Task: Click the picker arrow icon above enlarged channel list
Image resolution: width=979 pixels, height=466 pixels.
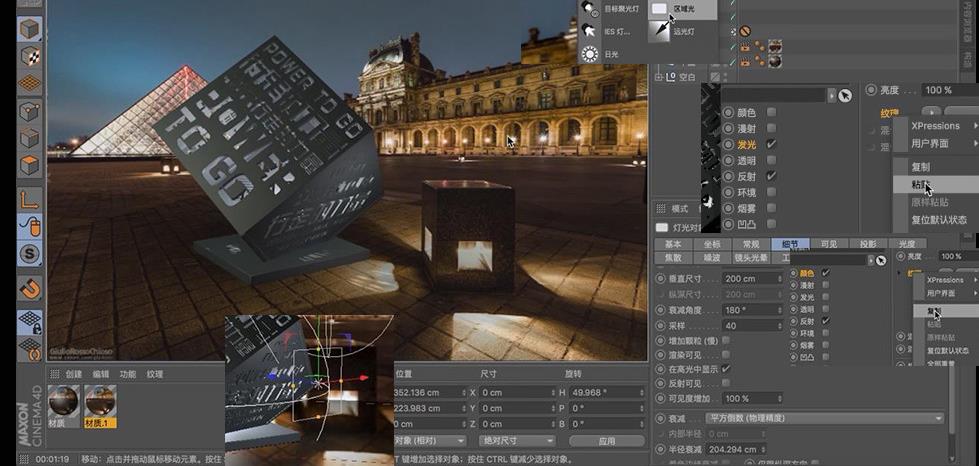Action: [x=844, y=96]
